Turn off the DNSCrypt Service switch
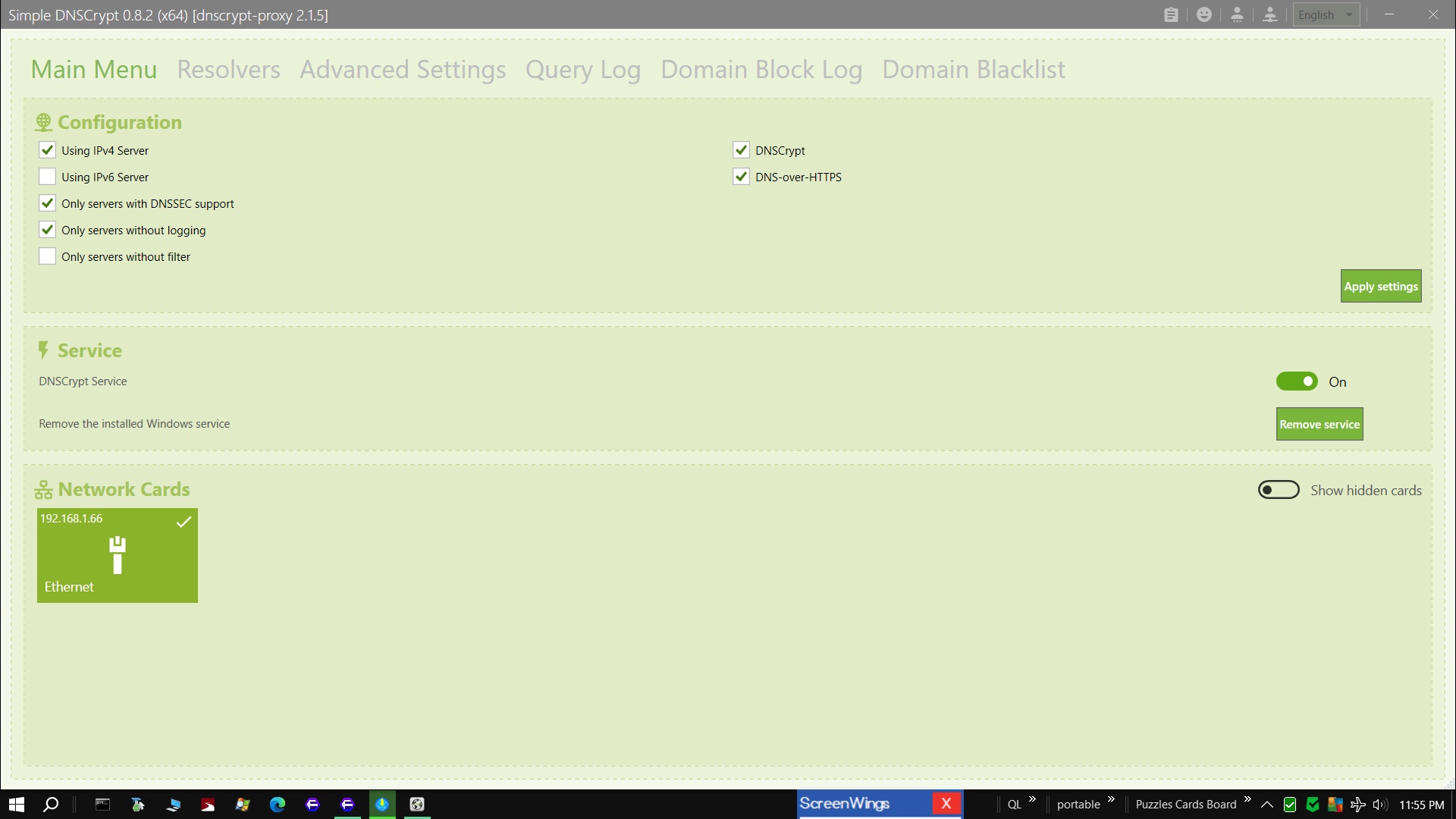Viewport: 1456px width, 819px height. 1297,381
